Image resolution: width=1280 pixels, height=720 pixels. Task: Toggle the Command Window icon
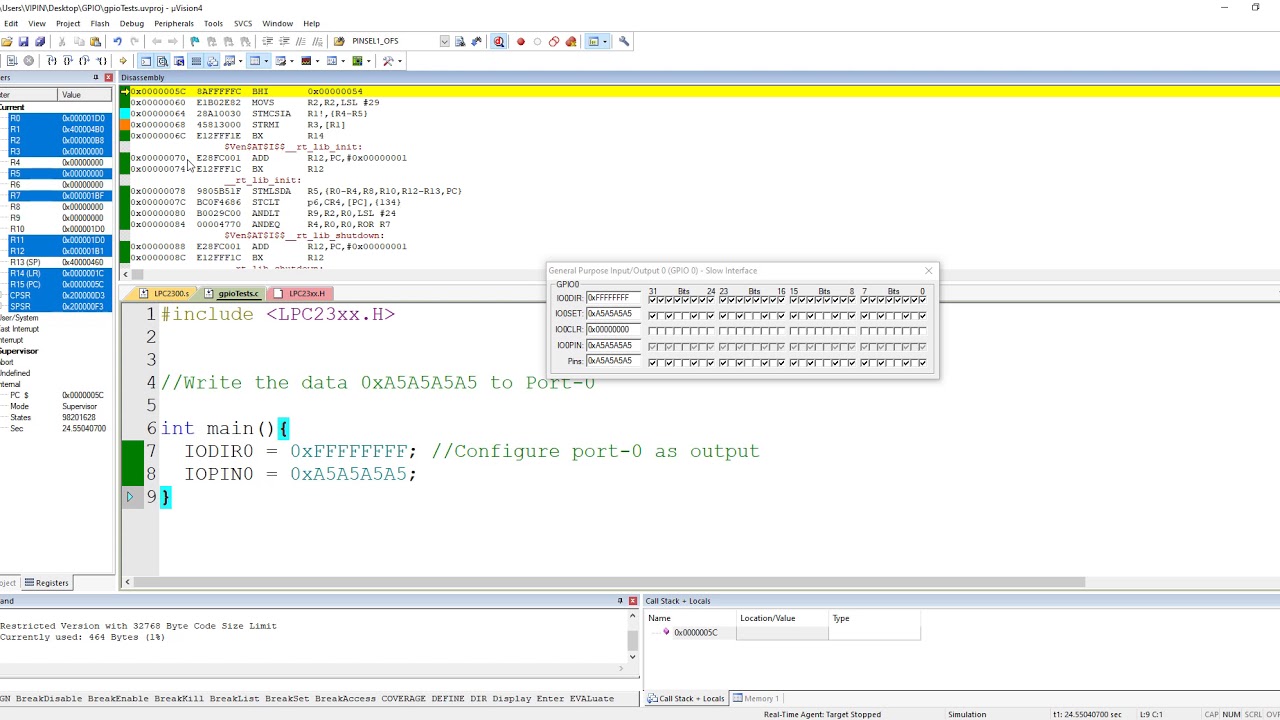[145, 61]
